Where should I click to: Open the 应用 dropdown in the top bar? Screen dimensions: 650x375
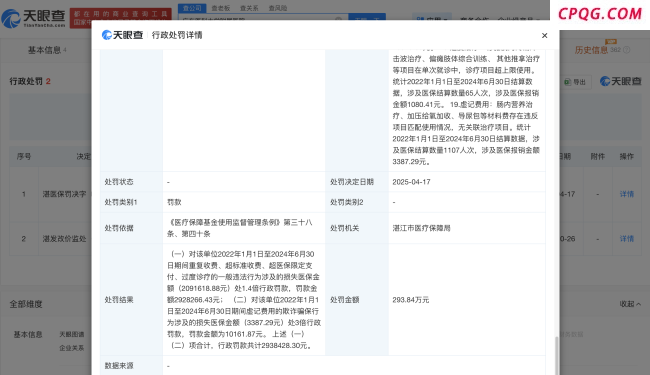tap(432, 19)
